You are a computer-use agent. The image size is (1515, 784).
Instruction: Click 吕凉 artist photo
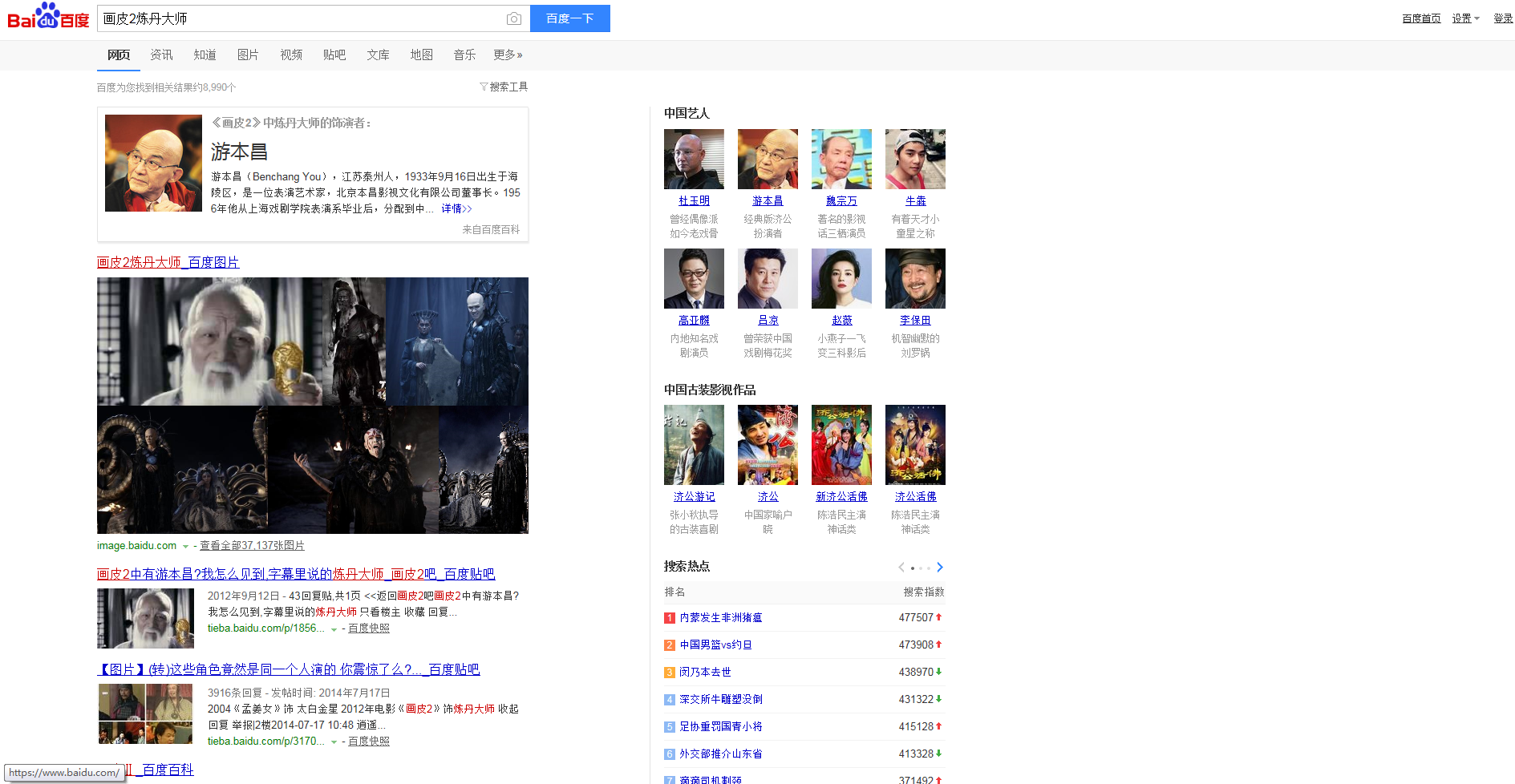[x=768, y=278]
